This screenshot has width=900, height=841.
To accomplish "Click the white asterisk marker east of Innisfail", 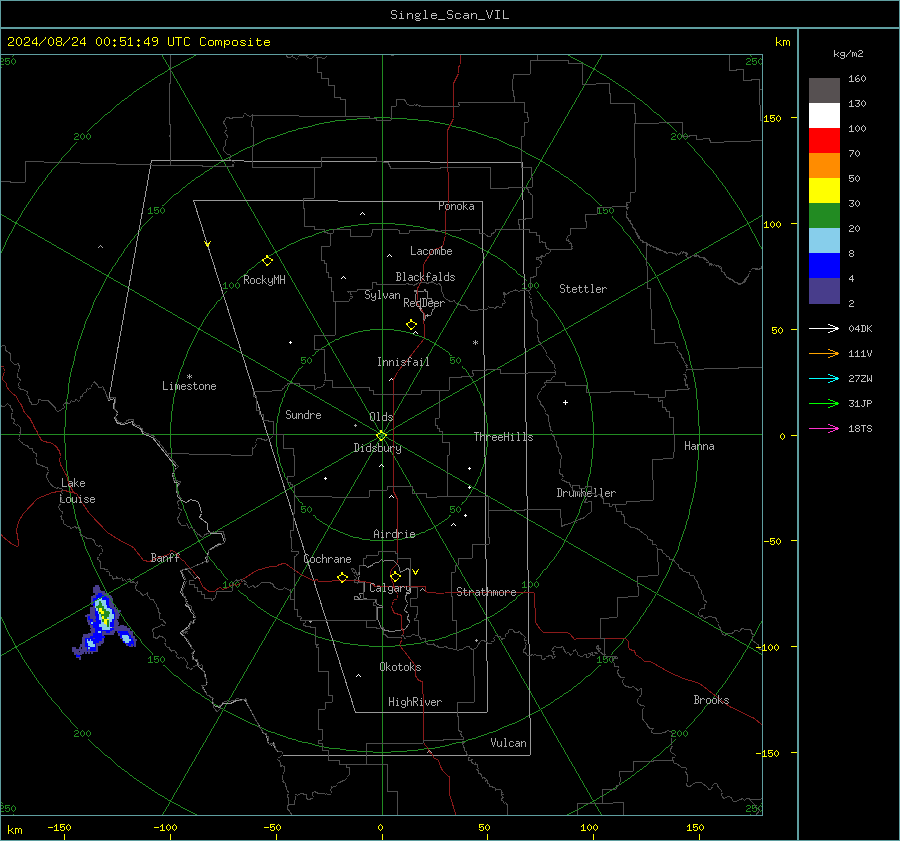I will [x=475, y=343].
